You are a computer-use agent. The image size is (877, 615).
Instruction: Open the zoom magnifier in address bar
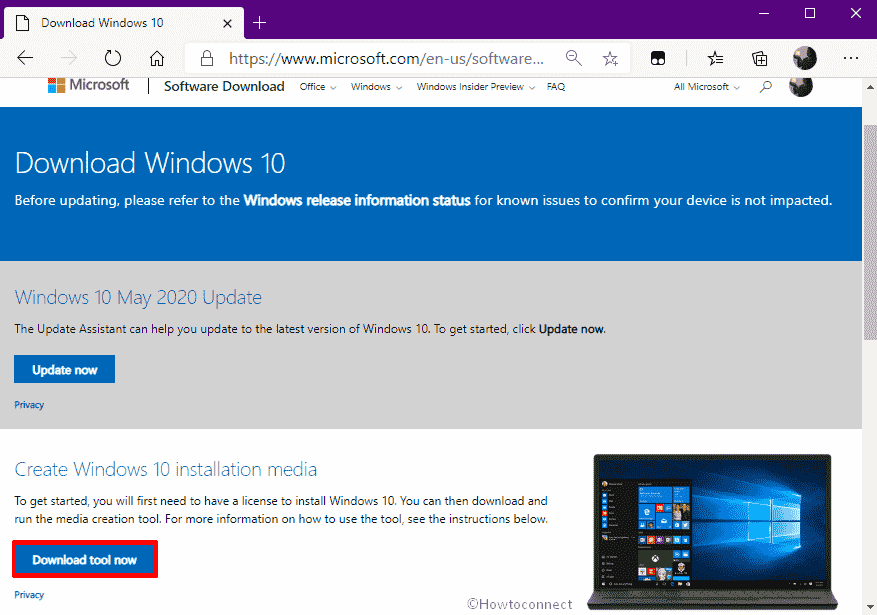point(573,58)
